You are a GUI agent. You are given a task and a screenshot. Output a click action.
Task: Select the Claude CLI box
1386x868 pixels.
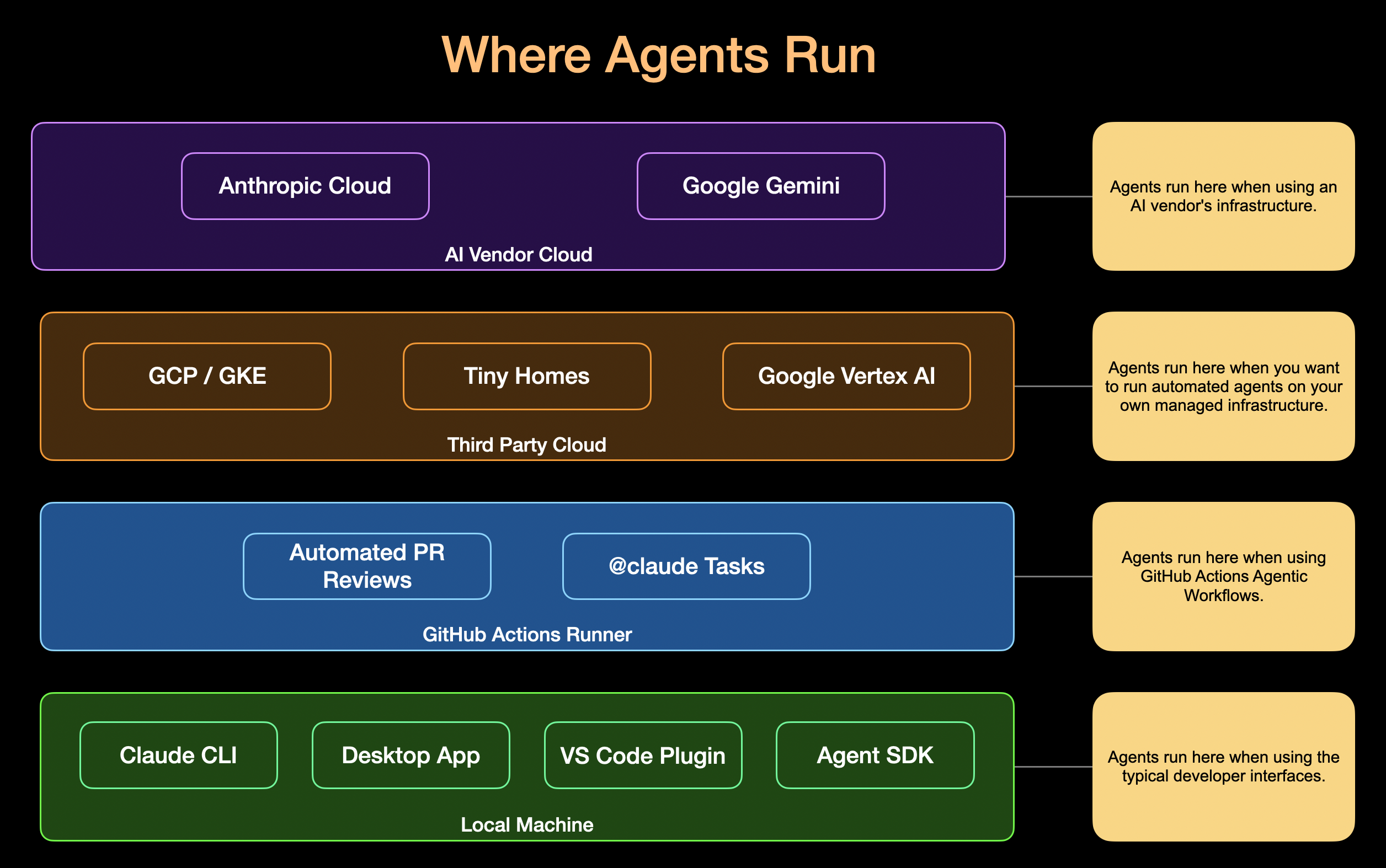179,755
